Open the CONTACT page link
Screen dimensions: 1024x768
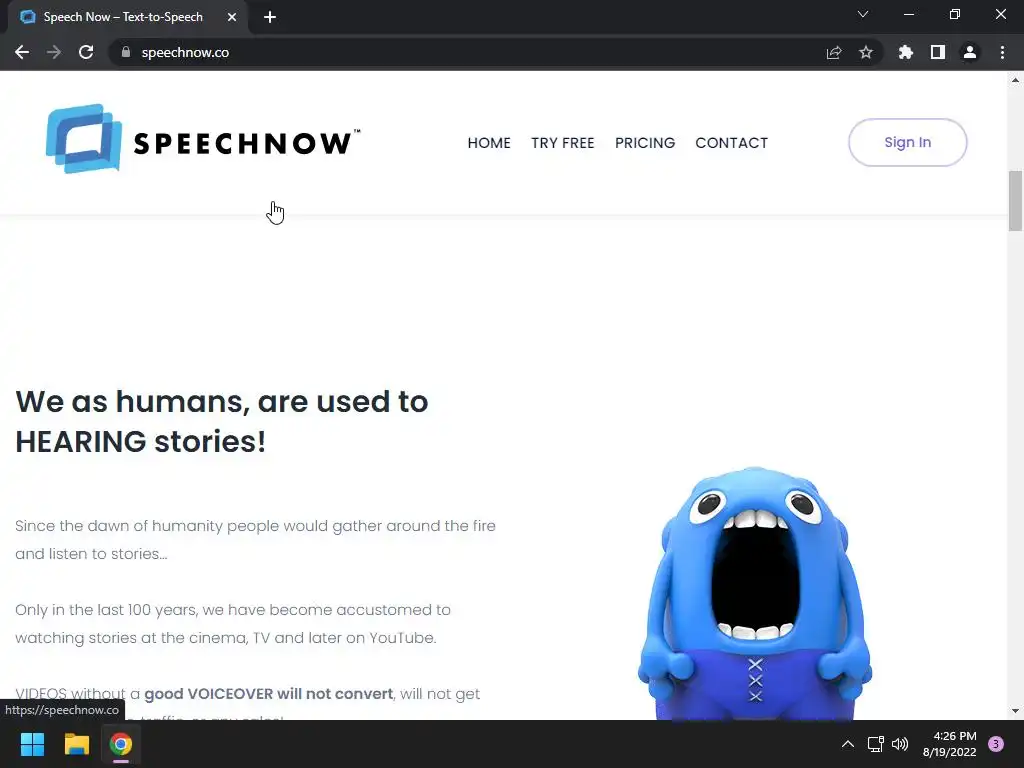pyautogui.click(x=731, y=143)
